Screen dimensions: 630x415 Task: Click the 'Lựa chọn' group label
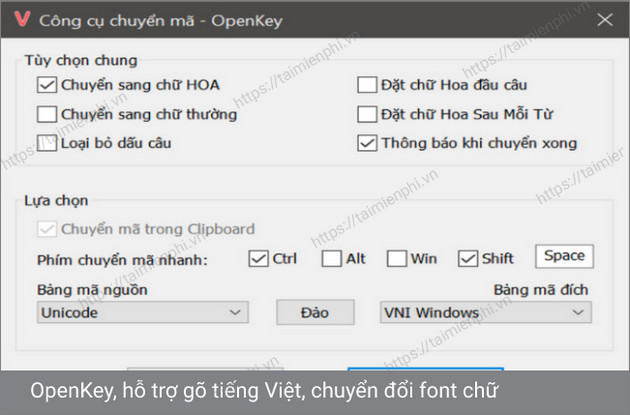56,200
